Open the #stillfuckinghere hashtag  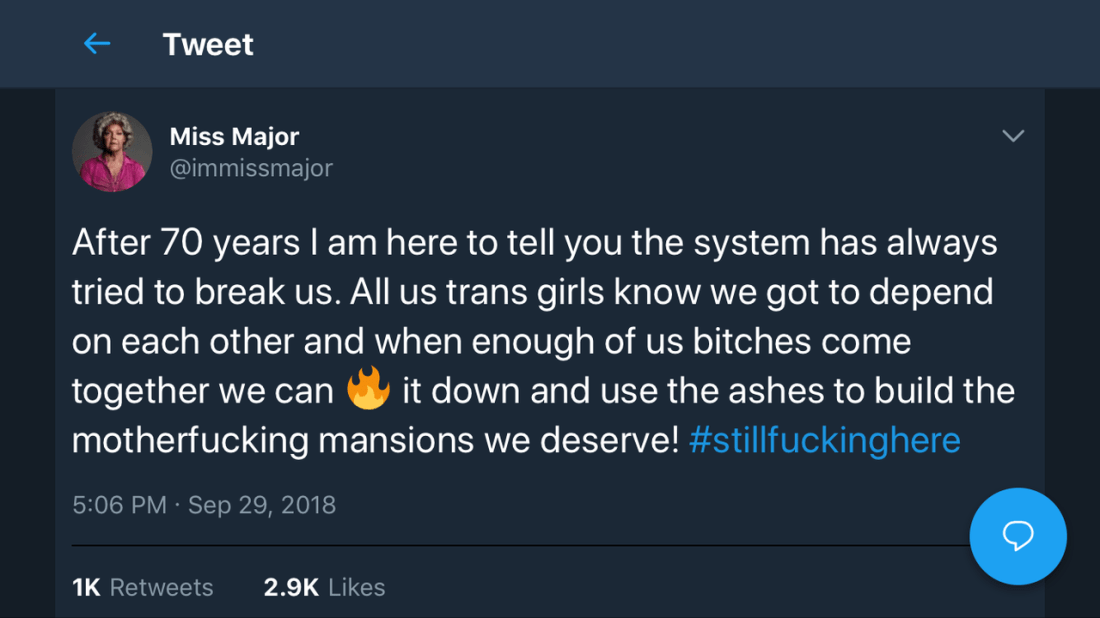824,440
